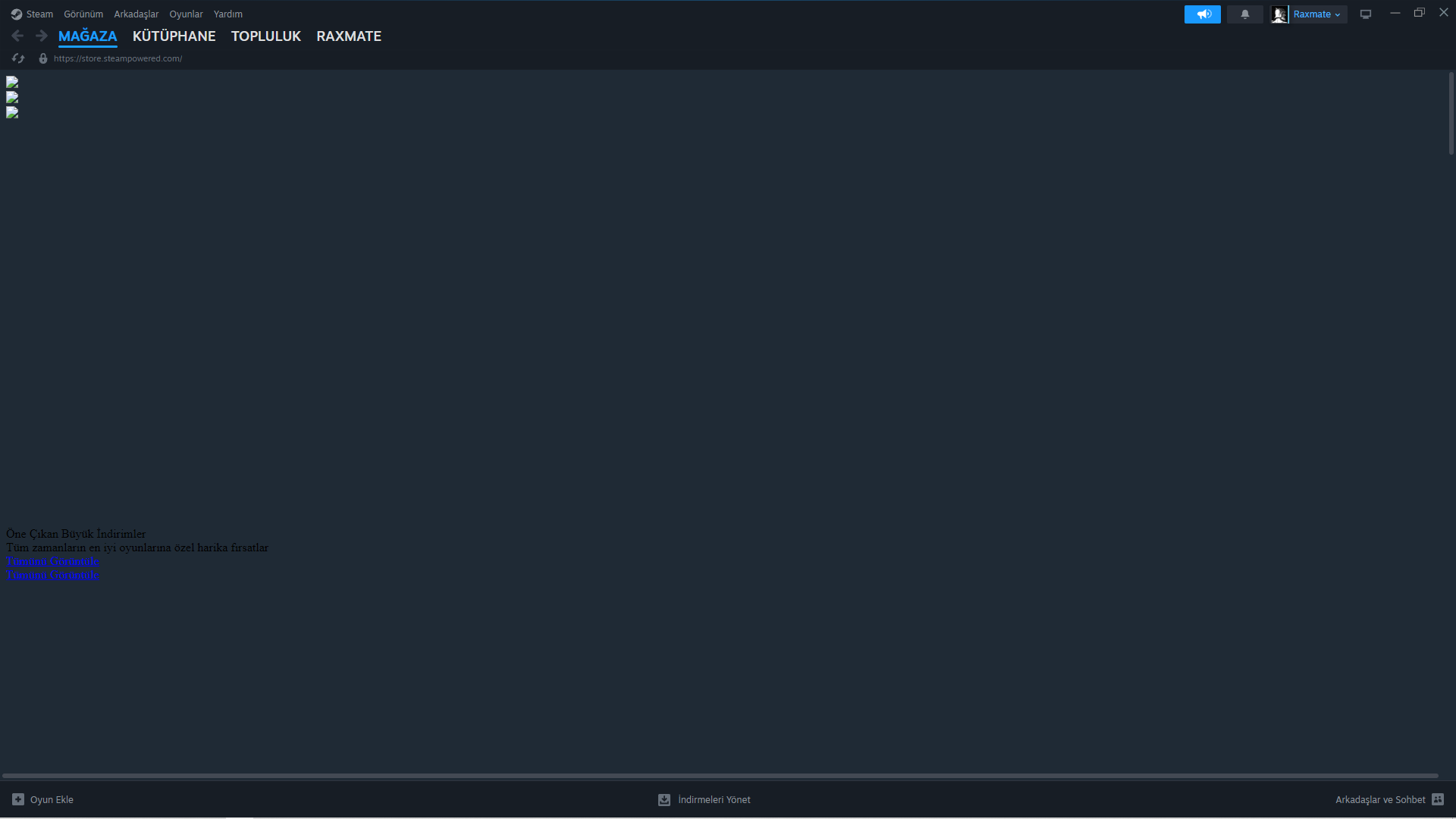Switch to the KÜTÜPHANE tab

(174, 36)
